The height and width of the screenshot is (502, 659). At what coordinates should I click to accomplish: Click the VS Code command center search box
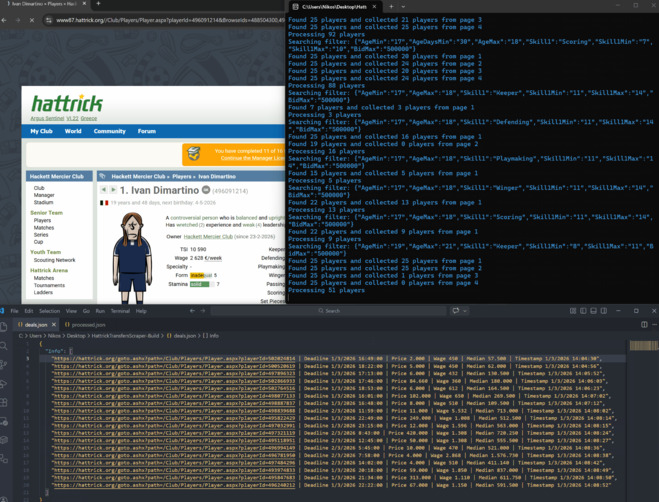(329, 311)
